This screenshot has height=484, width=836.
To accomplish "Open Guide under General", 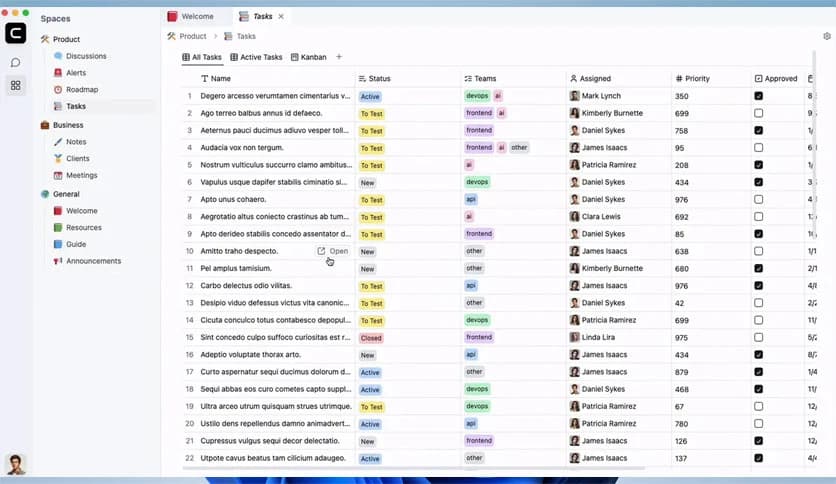I will (76, 244).
